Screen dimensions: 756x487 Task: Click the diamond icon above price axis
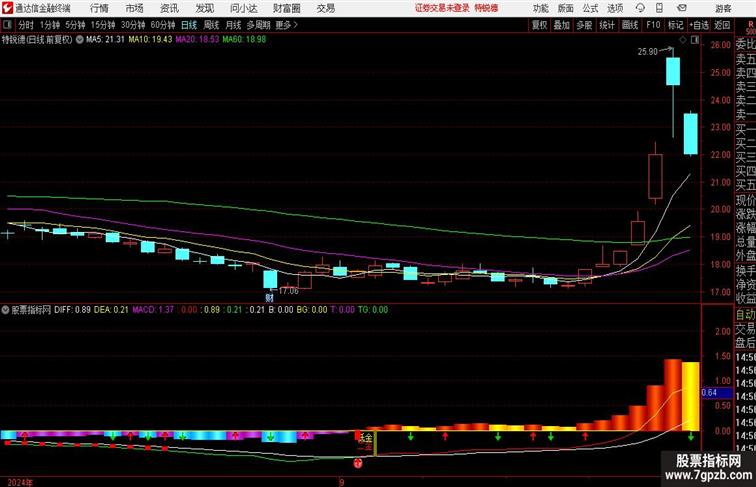(683, 40)
